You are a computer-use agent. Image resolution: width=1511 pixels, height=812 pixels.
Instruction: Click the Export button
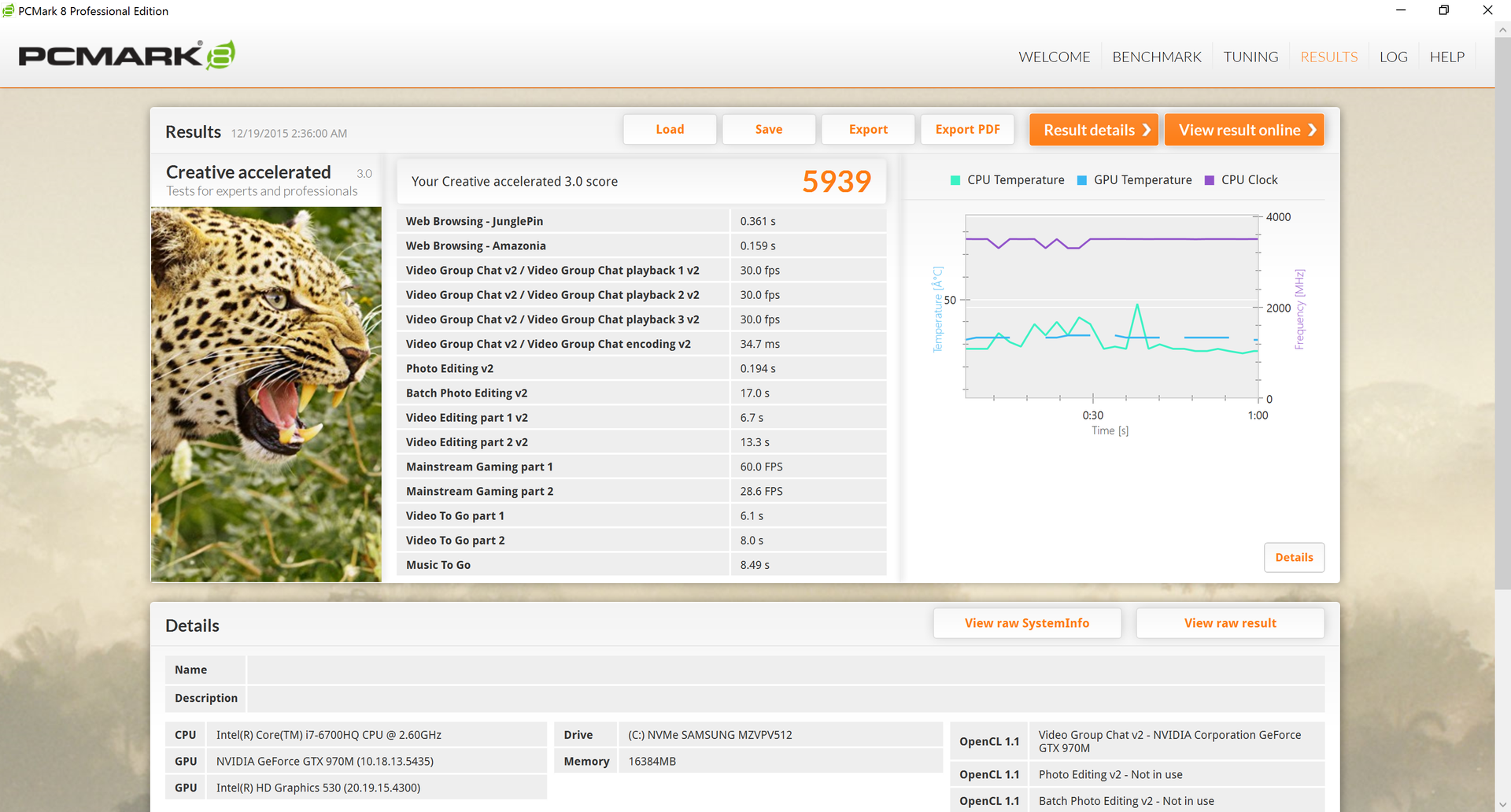coord(868,130)
